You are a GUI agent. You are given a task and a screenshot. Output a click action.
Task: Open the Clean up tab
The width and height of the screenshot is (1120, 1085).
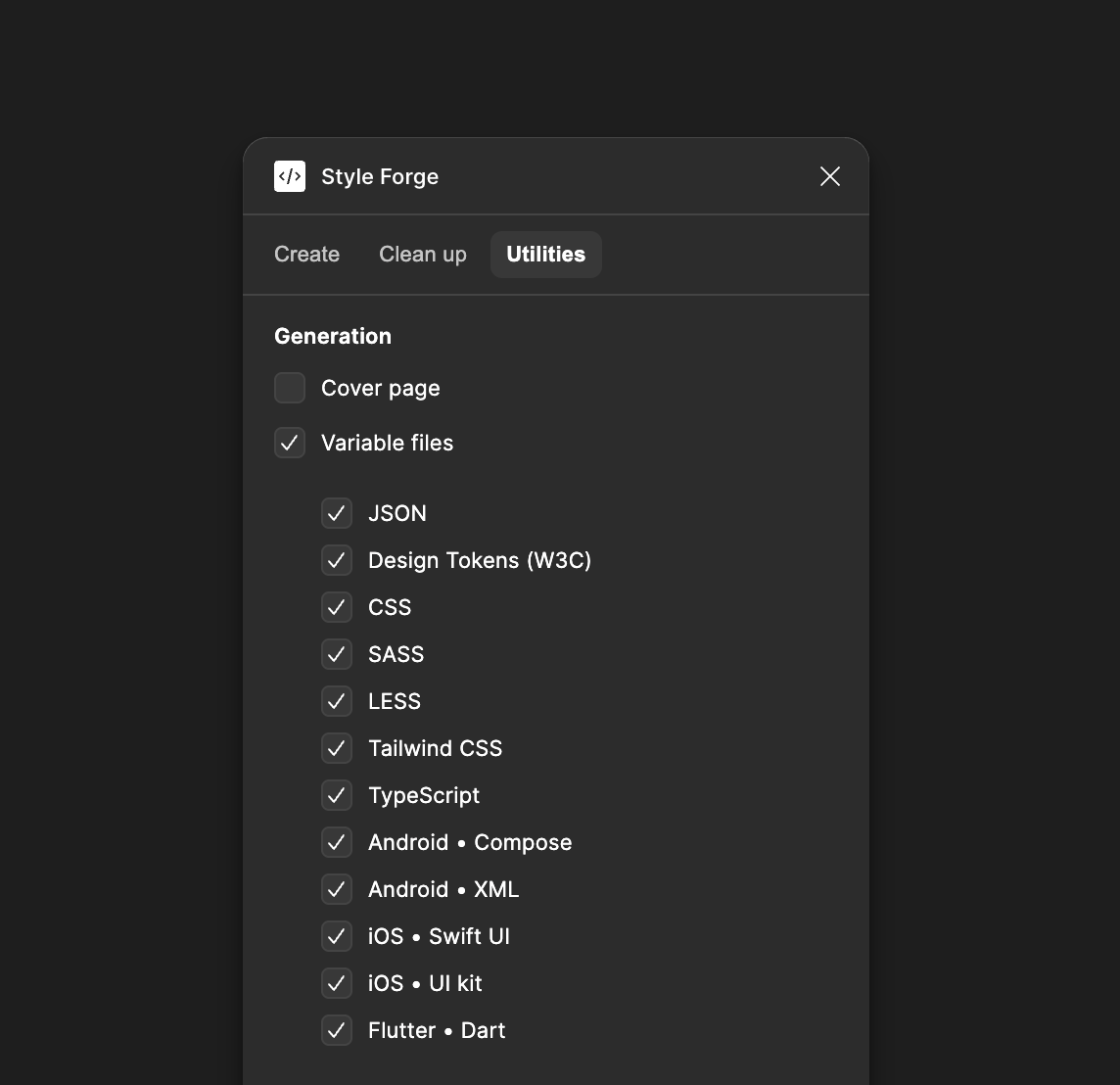(423, 255)
